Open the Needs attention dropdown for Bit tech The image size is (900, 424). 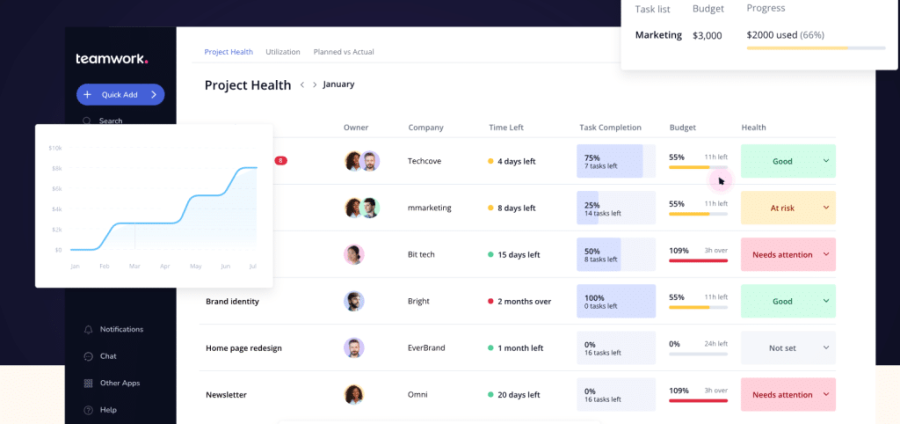point(788,254)
